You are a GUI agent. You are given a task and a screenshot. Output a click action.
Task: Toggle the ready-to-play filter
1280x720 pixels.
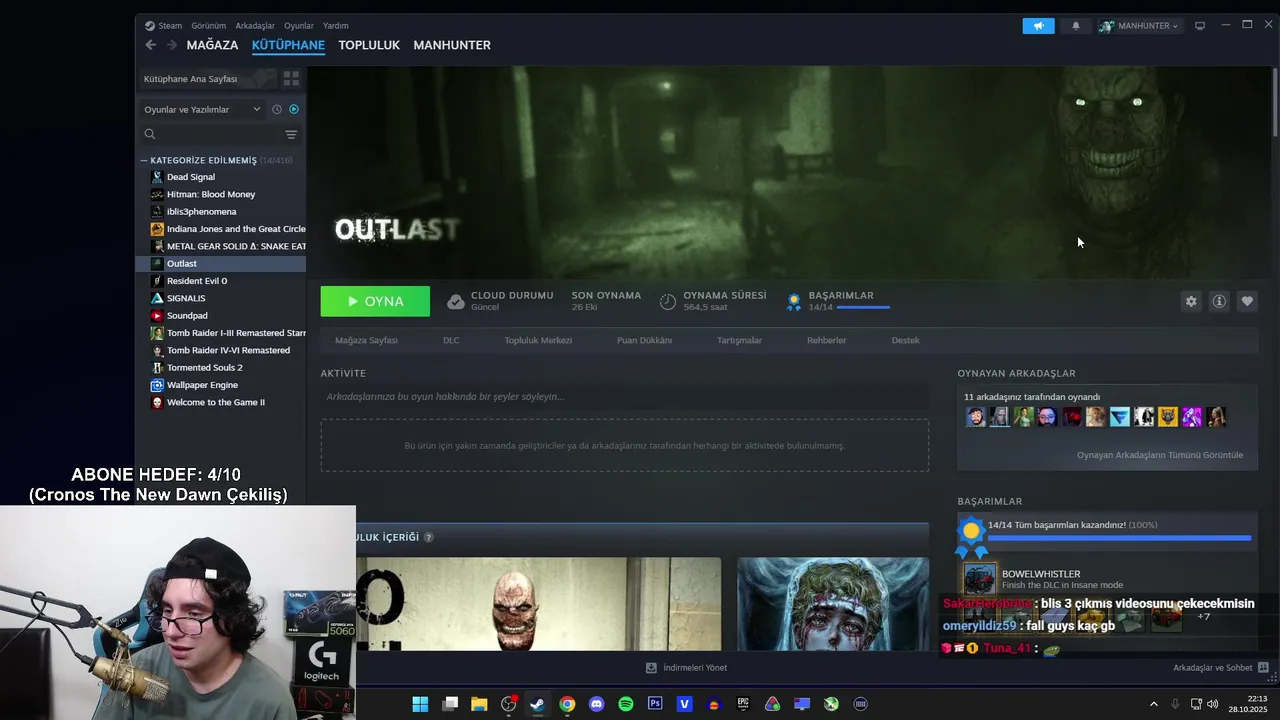(x=294, y=109)
